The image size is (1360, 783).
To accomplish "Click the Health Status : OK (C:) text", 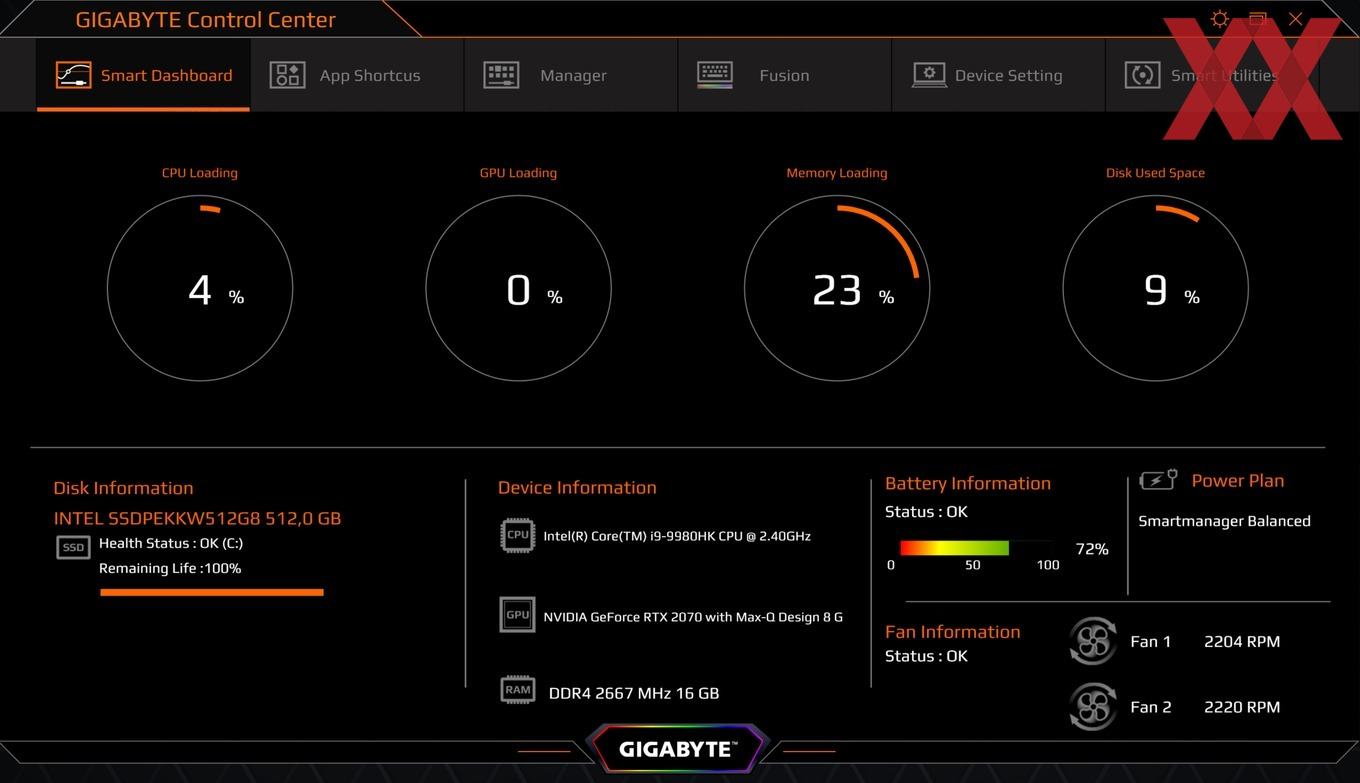I will (171, 543).
